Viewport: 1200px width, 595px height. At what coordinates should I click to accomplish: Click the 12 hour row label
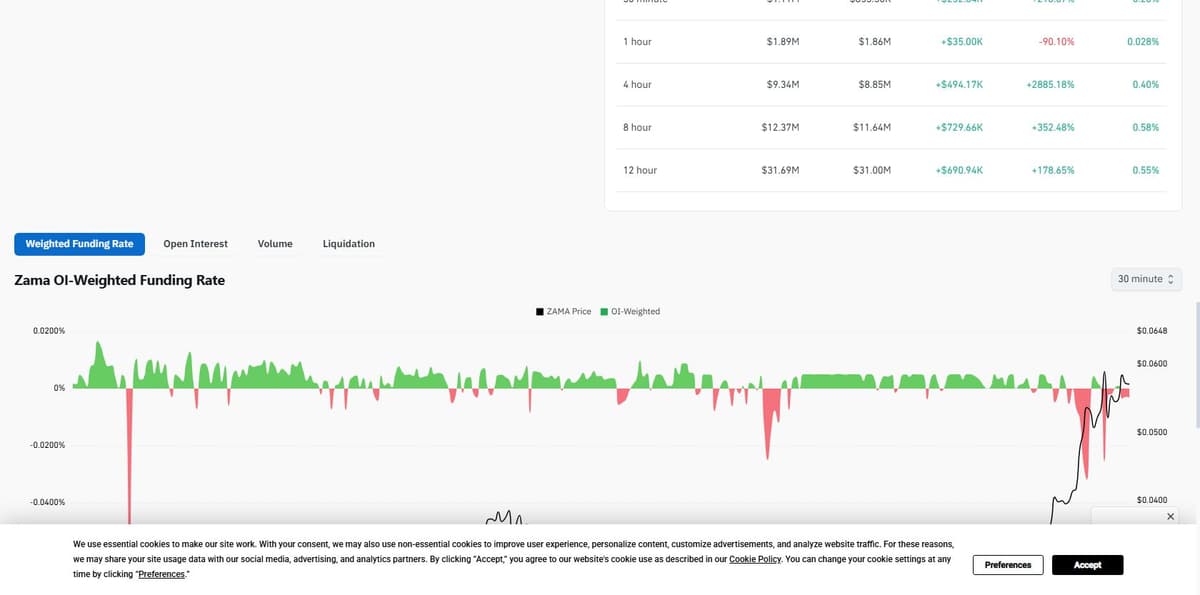[640, 171]
